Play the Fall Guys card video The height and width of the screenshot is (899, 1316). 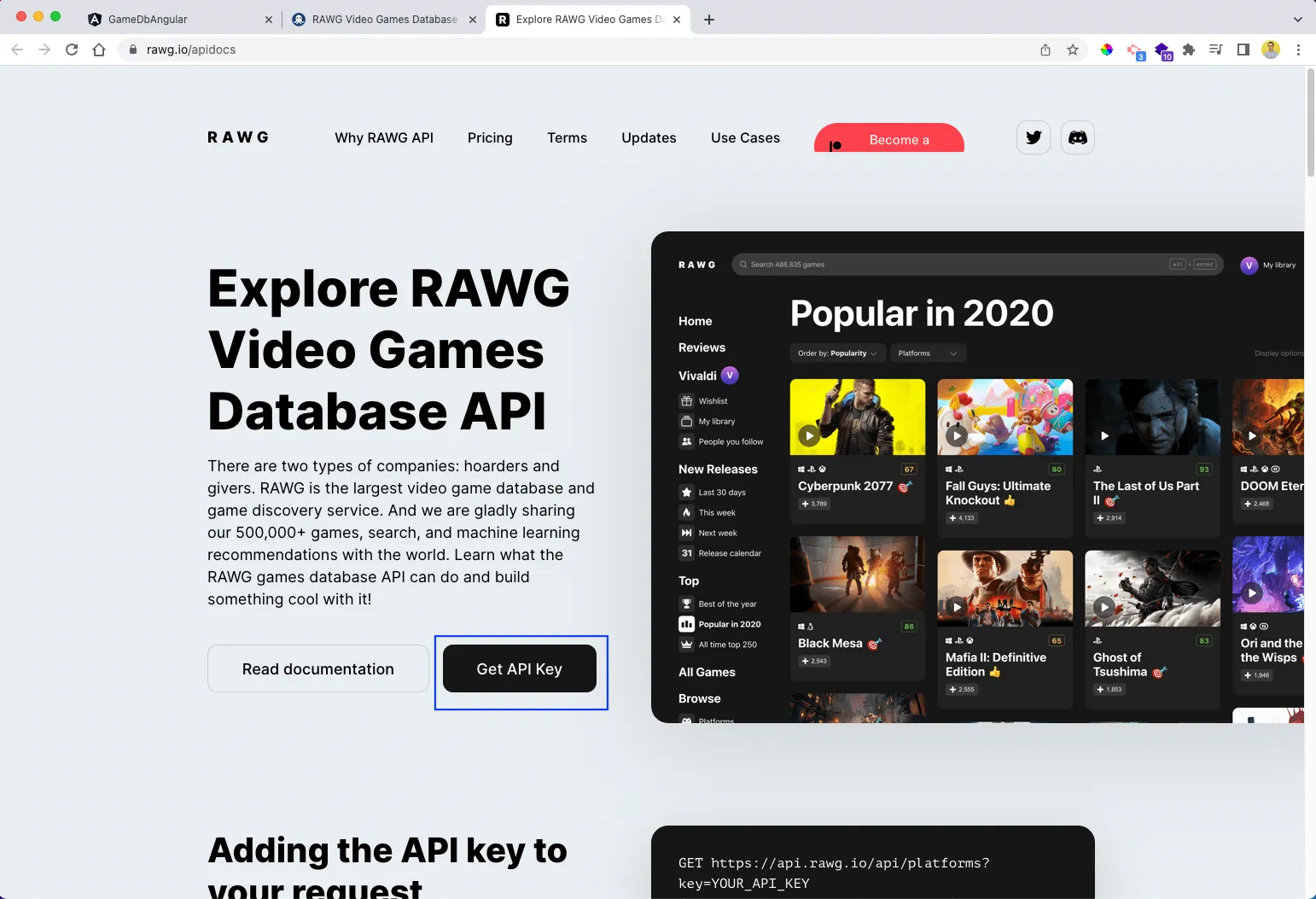957,435
